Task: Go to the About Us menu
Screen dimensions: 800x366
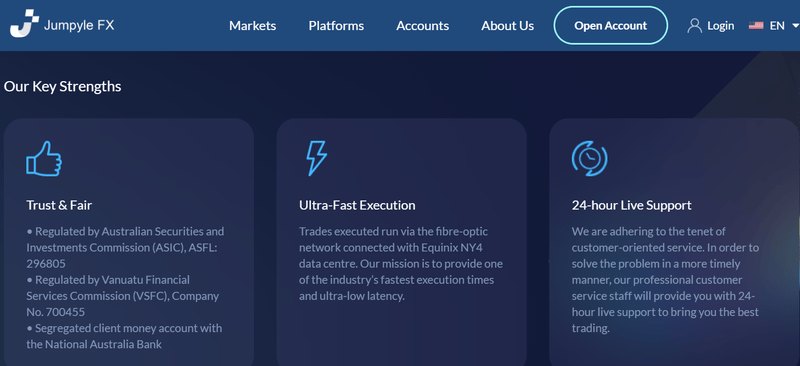Action: pos(508,26)
